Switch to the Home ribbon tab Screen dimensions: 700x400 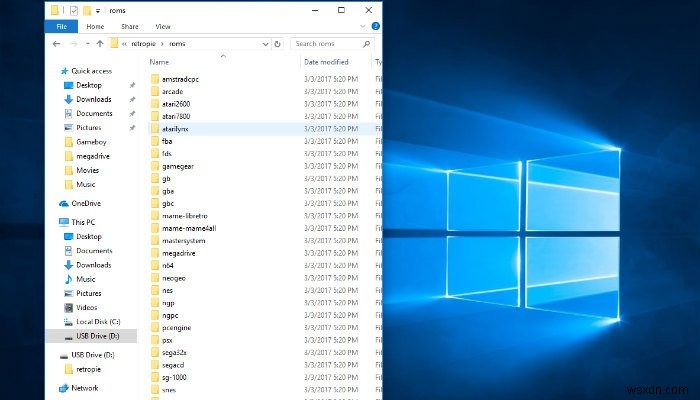point(95,27)
